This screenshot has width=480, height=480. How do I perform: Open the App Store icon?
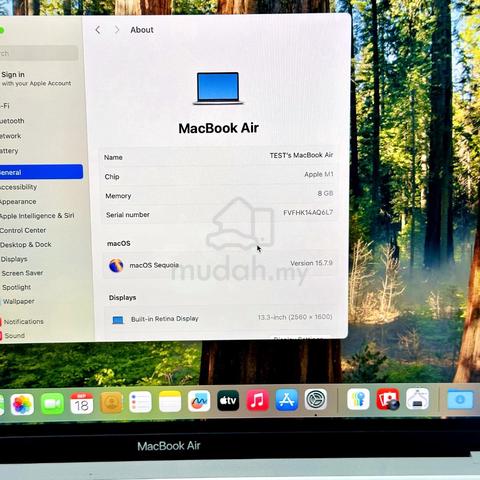287,399
